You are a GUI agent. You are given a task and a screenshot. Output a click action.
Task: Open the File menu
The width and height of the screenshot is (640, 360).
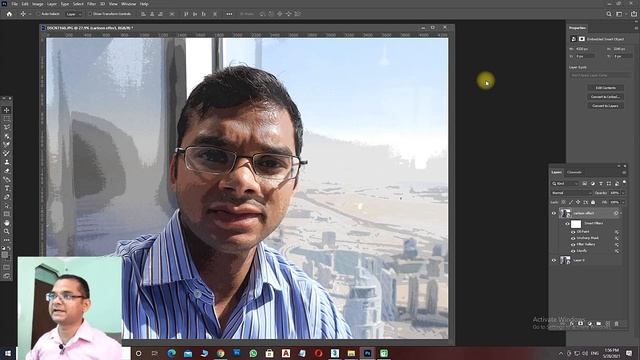[15, 4]
